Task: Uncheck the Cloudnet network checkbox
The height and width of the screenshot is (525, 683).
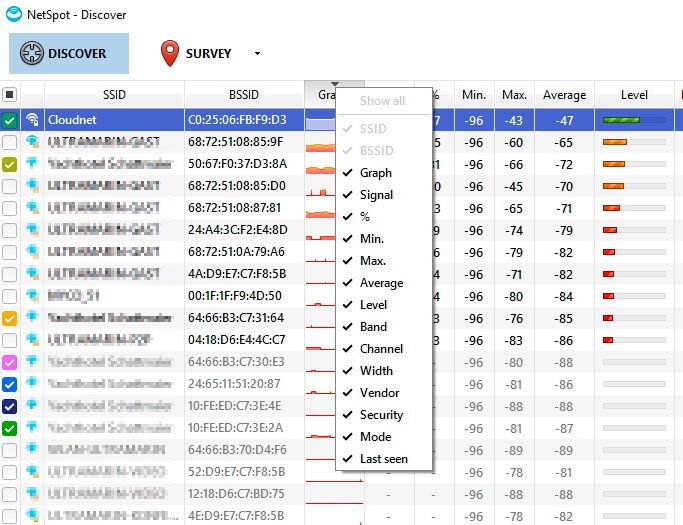Action: pyautogui.click(x=10, y=120)
